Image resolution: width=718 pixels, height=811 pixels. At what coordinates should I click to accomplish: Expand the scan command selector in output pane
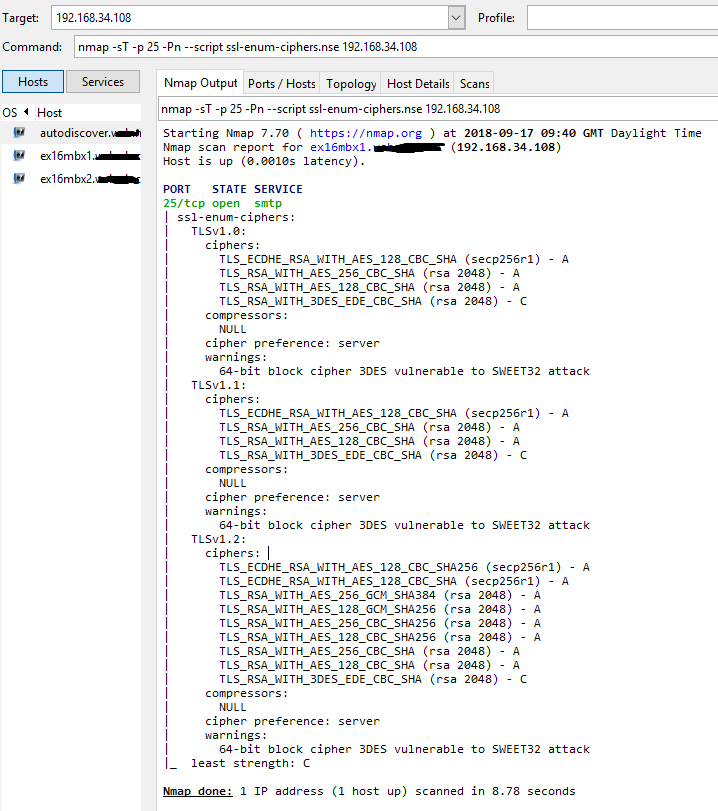[x=436, y=109]
